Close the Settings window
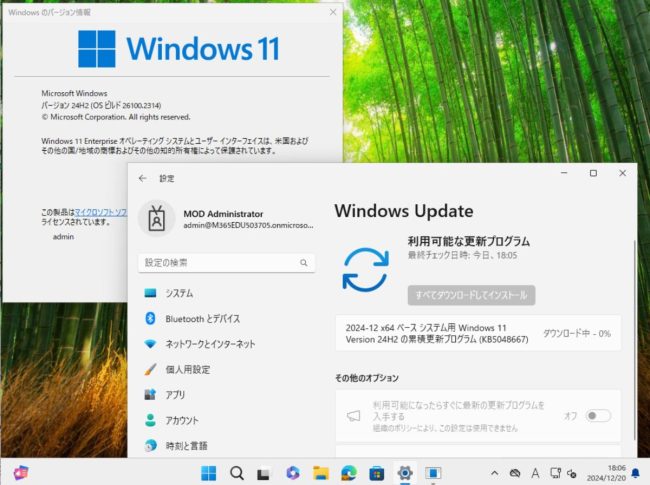This screenshot has height=485, width=650. [622, 173]
